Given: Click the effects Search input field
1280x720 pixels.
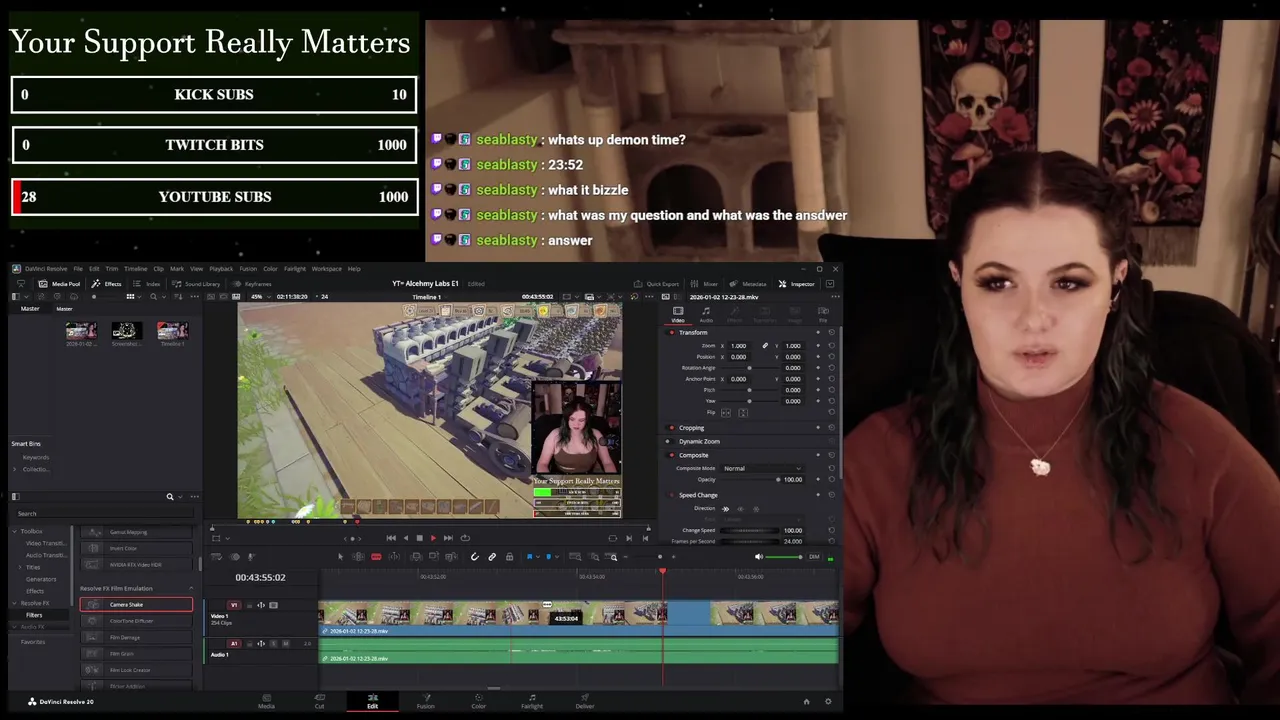Looking at the screenshot, I should click(106, 514).
